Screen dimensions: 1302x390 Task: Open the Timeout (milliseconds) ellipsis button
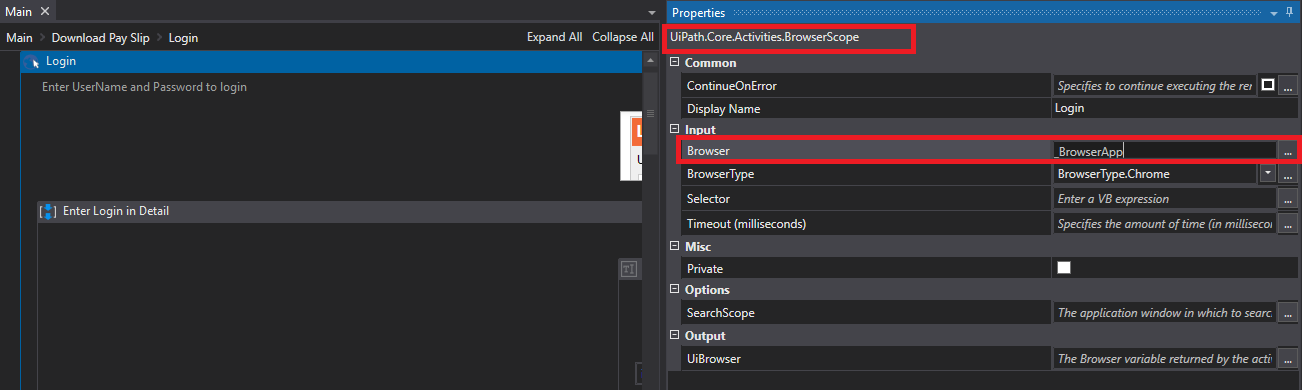(1288, 224)
